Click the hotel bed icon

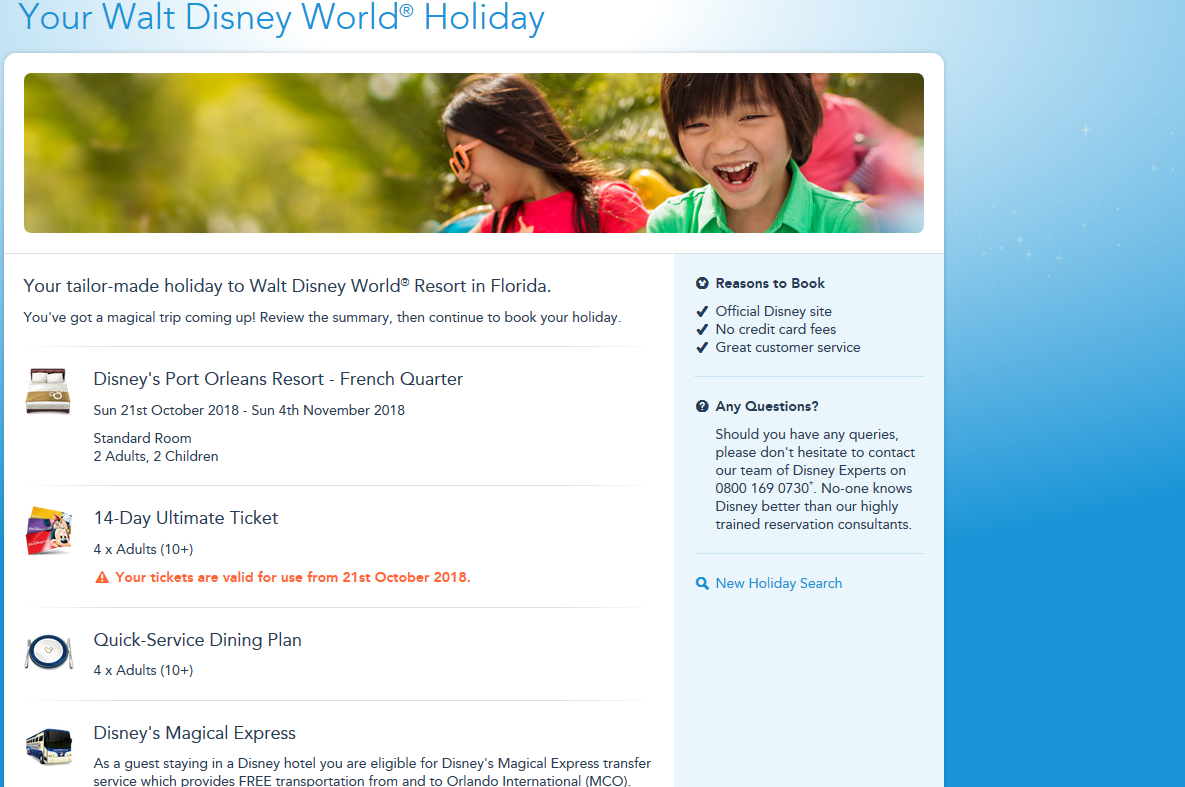48,391
